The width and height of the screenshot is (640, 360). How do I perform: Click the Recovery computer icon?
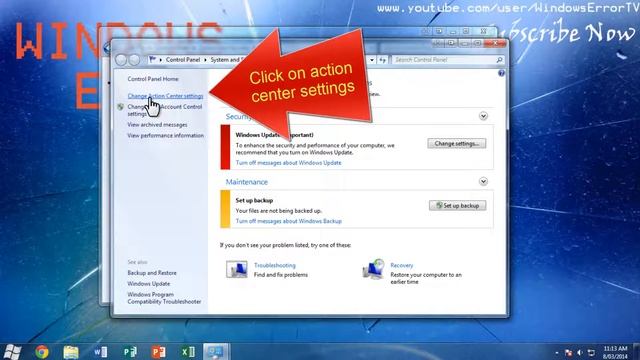point(373,269)
